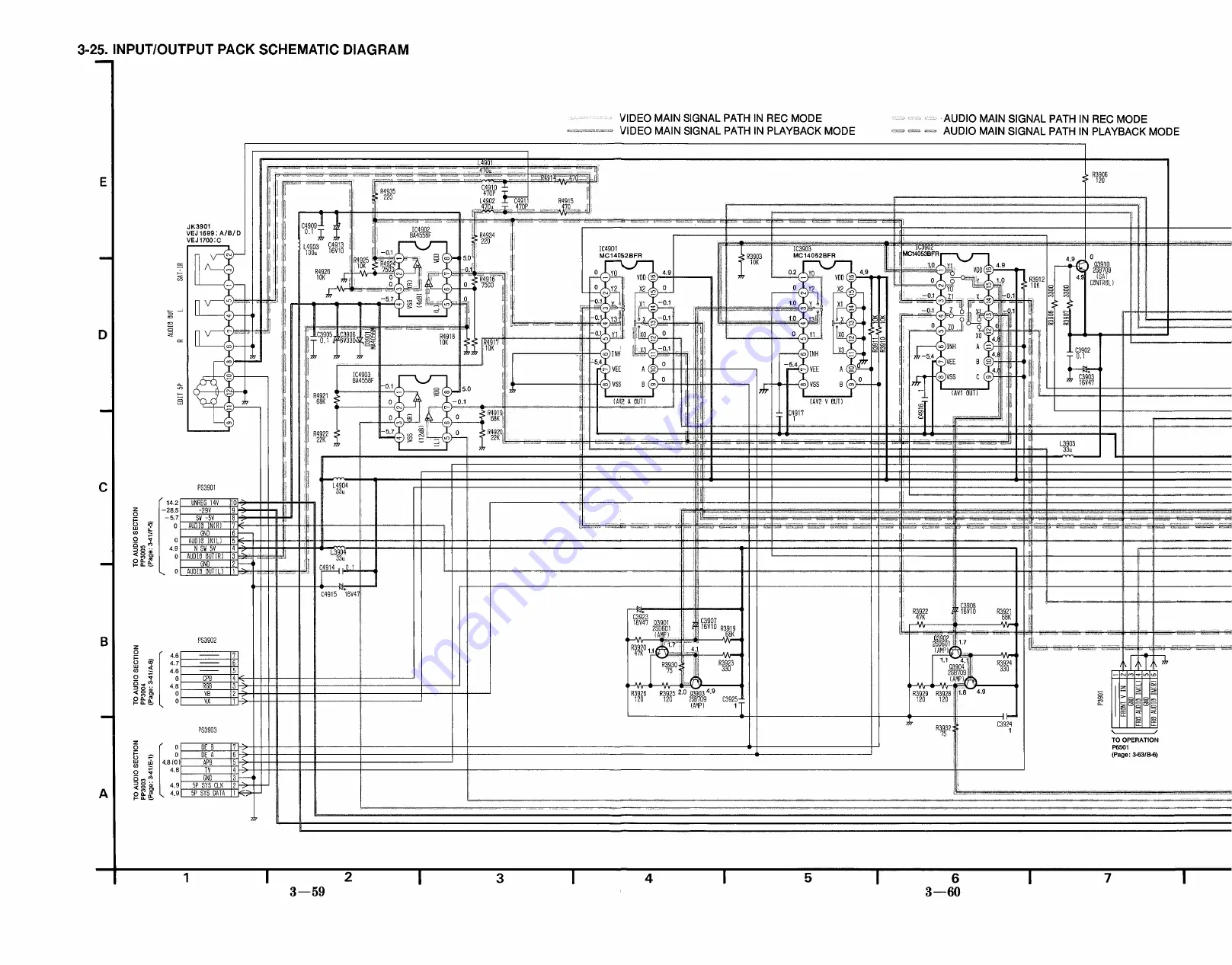
Task: Select the 'RGB' pin row
Action: click(209, 685)
